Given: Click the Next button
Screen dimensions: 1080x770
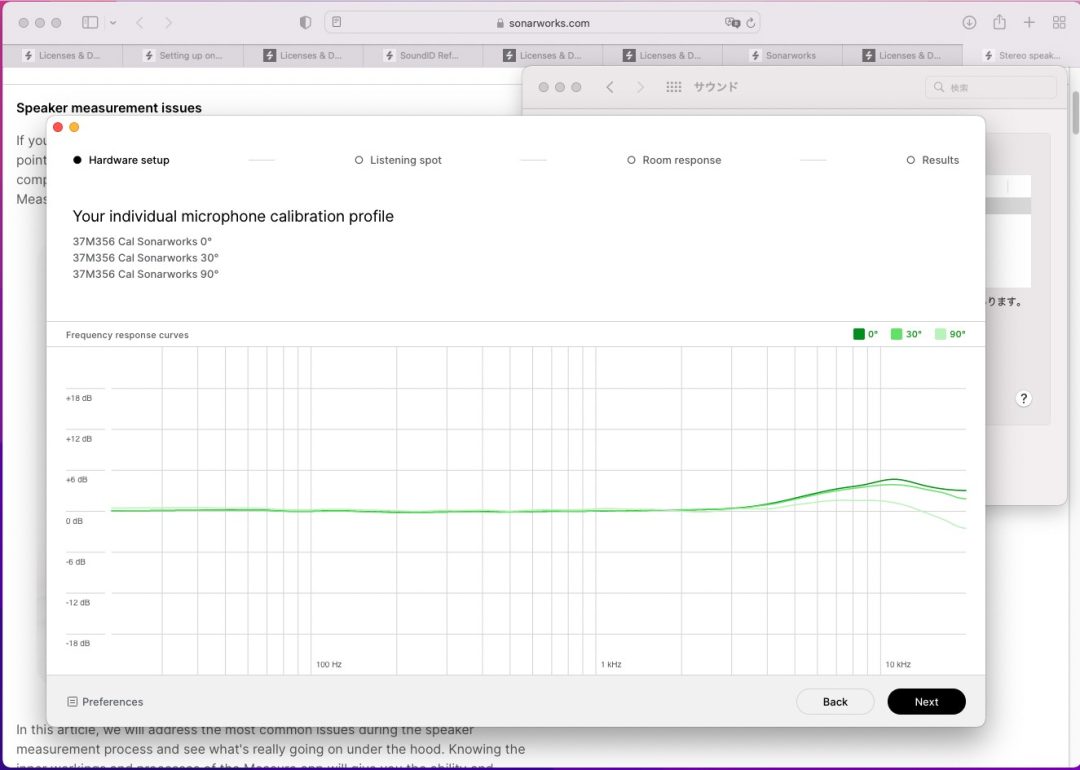Looking at the screenshot, I should [x=926, y=702].
